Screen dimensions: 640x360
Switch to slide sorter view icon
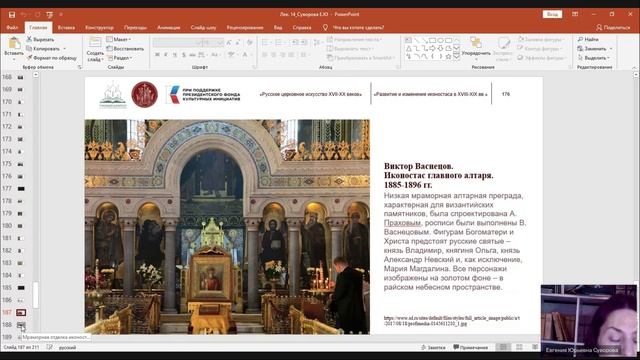click(x=519, y=347)
